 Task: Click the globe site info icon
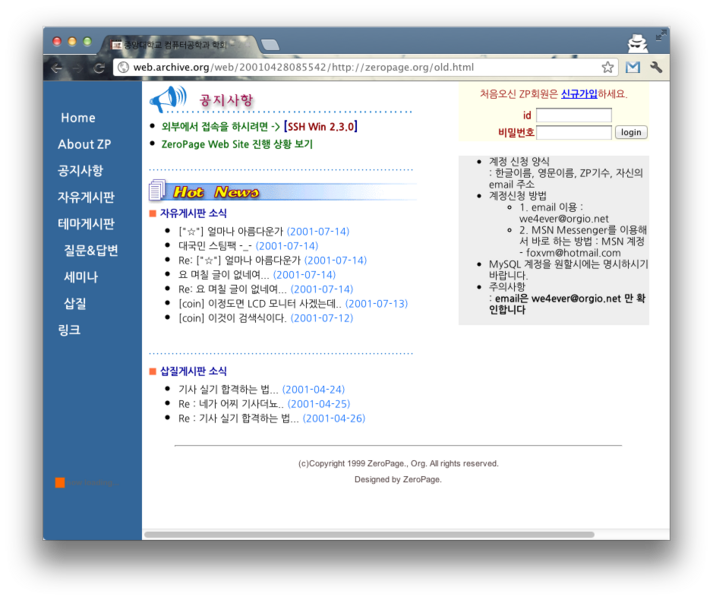point(123,67)
